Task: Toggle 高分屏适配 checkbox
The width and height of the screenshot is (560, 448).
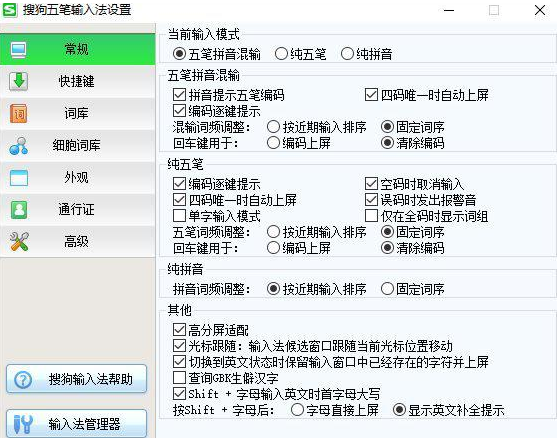Action: pyautogui.click(x=179, y=330)
